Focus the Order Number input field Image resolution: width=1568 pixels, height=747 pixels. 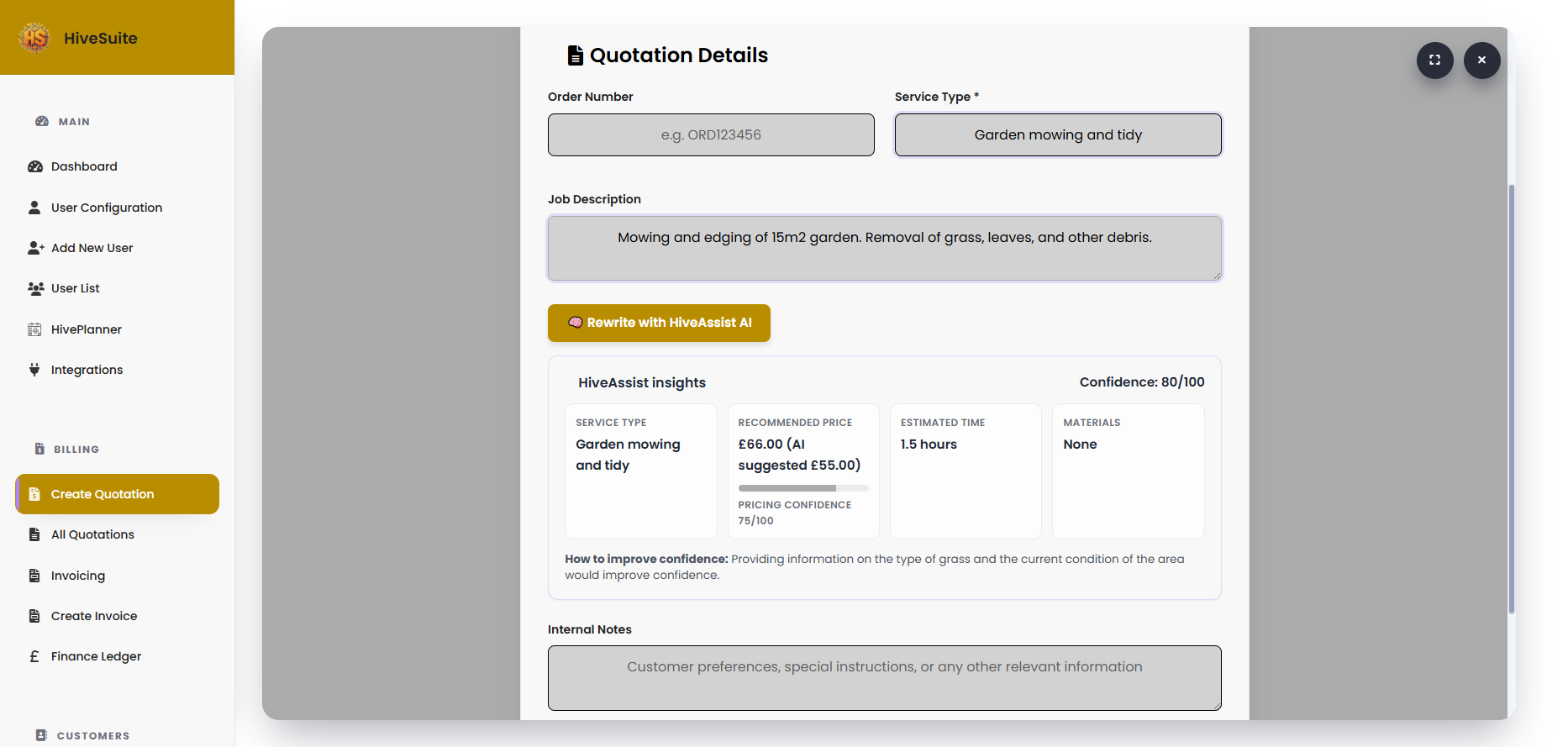click(710, 135)
